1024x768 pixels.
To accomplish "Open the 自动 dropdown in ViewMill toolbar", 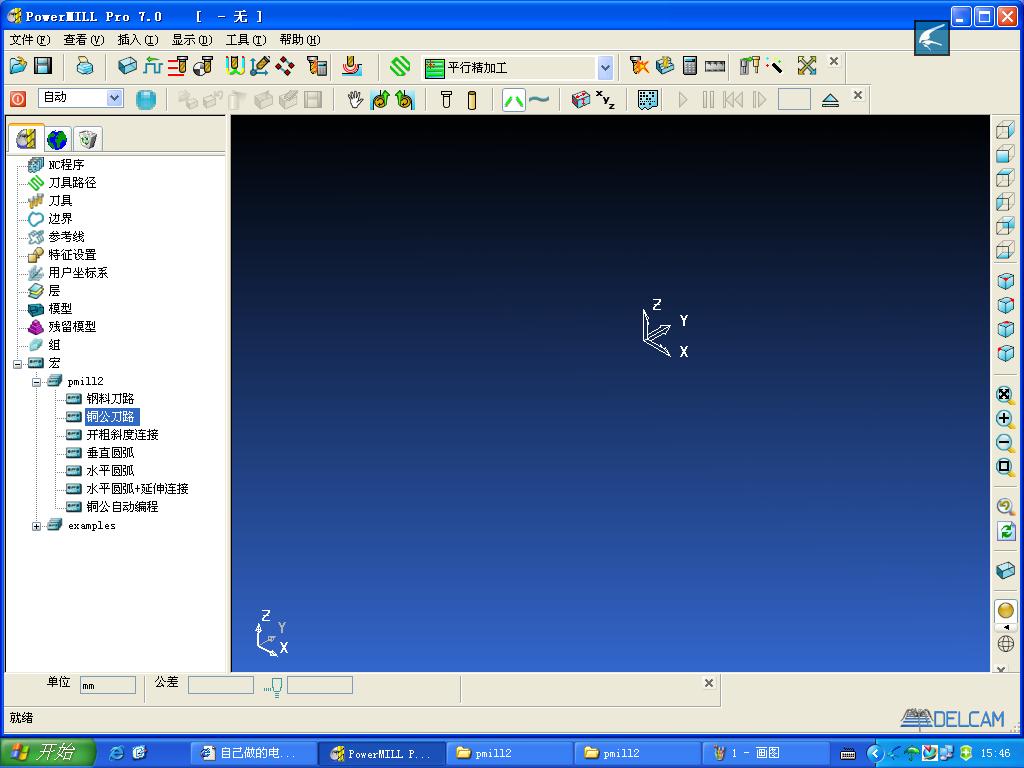I will click(x=114, y=98).
